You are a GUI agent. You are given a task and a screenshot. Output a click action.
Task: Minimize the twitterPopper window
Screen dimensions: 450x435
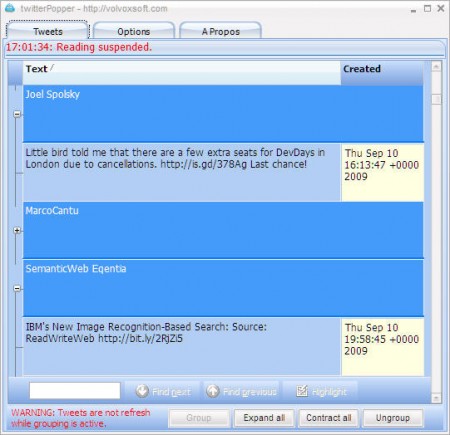(413, 10)
